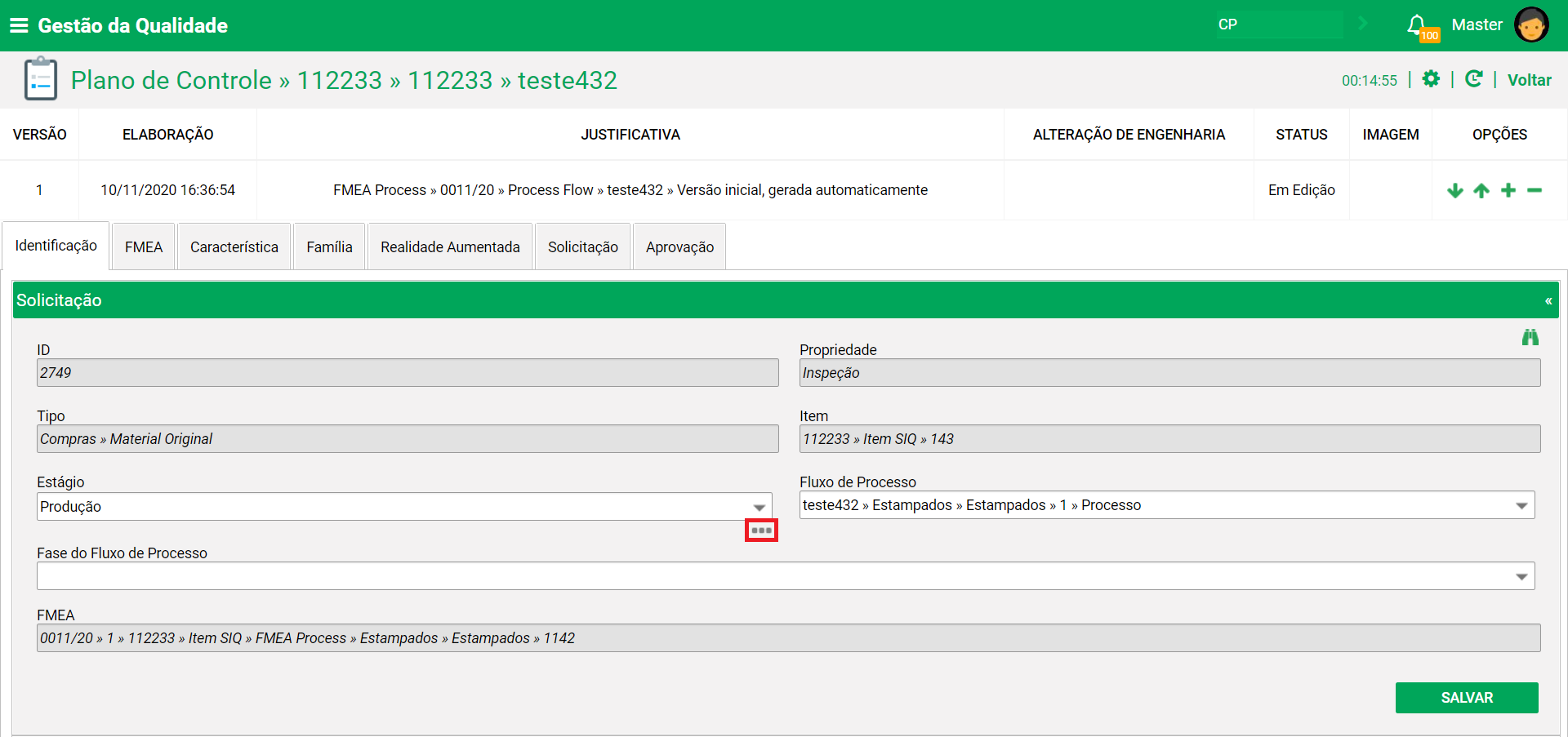Viewport: 1568px width, 737px height.
Task: Click the SALVAR button
Action: pos(1467,698)
